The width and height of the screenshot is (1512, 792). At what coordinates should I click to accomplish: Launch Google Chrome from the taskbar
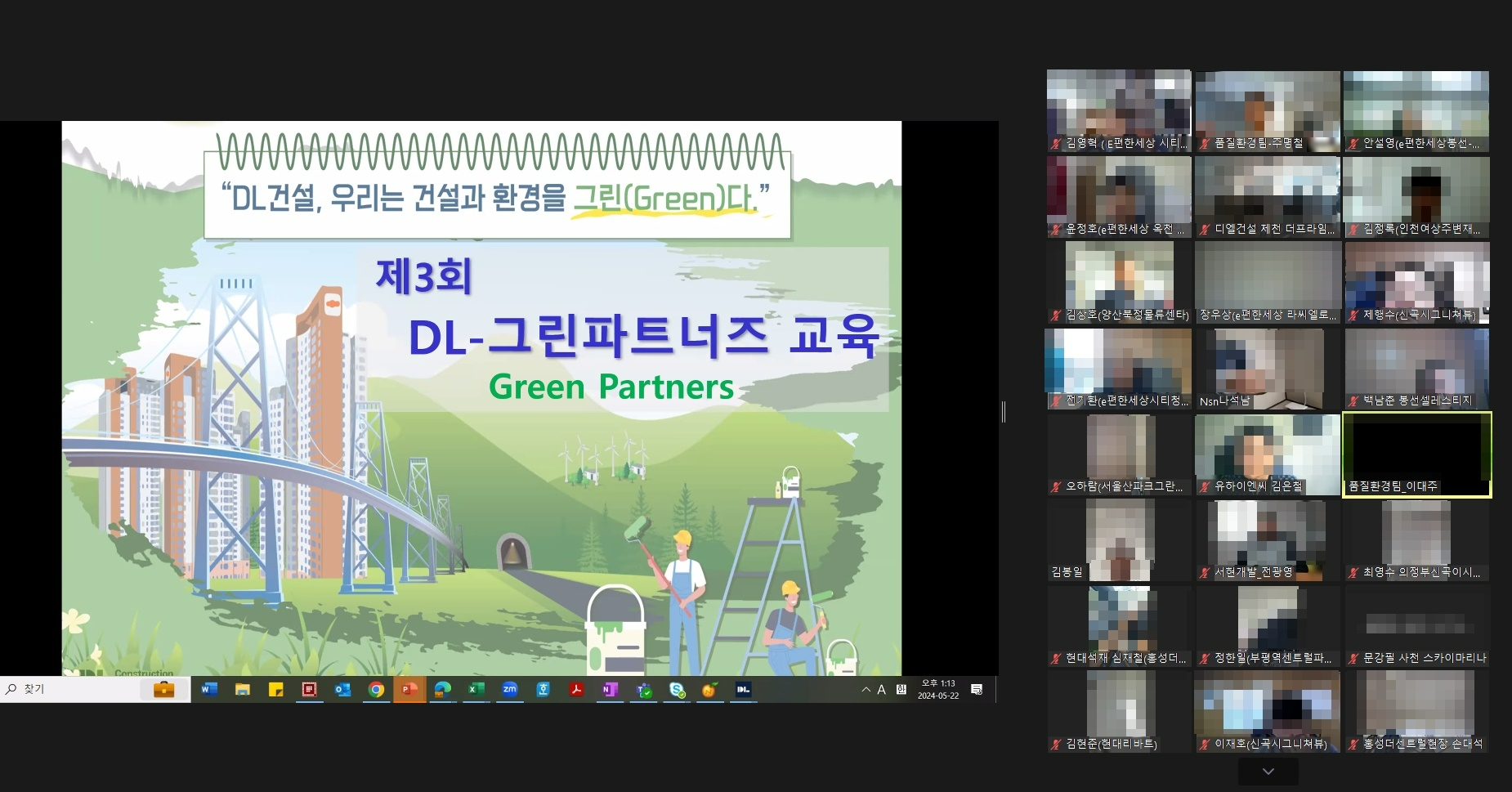coord(377,689)
